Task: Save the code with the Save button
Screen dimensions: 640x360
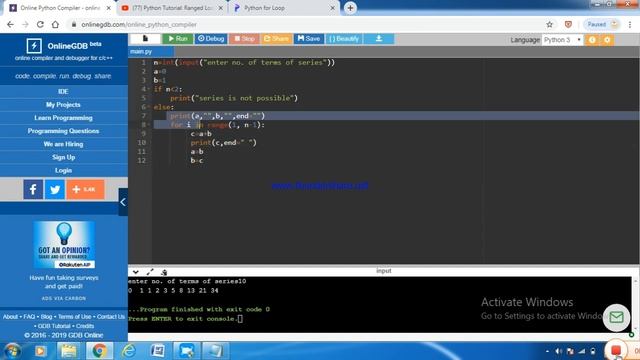Action: [x=309, y=39]
